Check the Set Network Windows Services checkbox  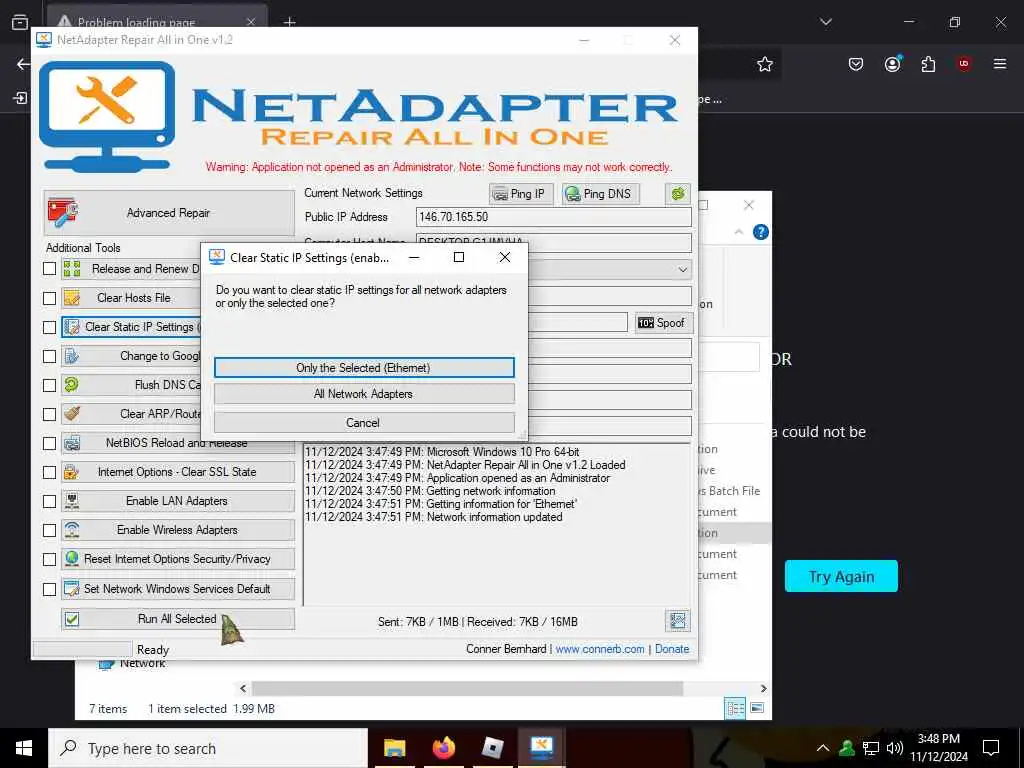tap(50, 589)
